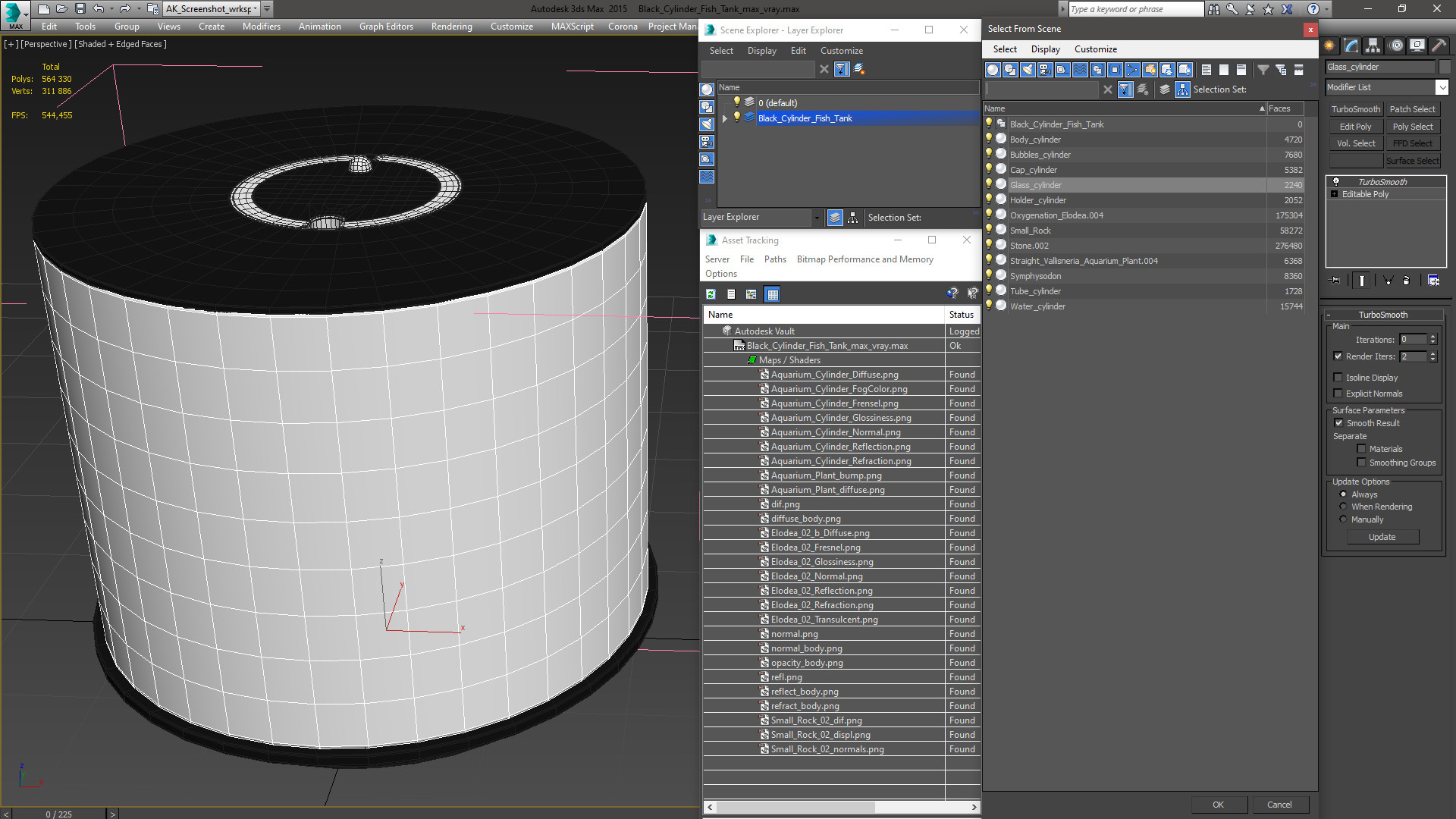Click the TurboSmooth Update button
Screen dimensions: 1456x819
point(1382,537)
